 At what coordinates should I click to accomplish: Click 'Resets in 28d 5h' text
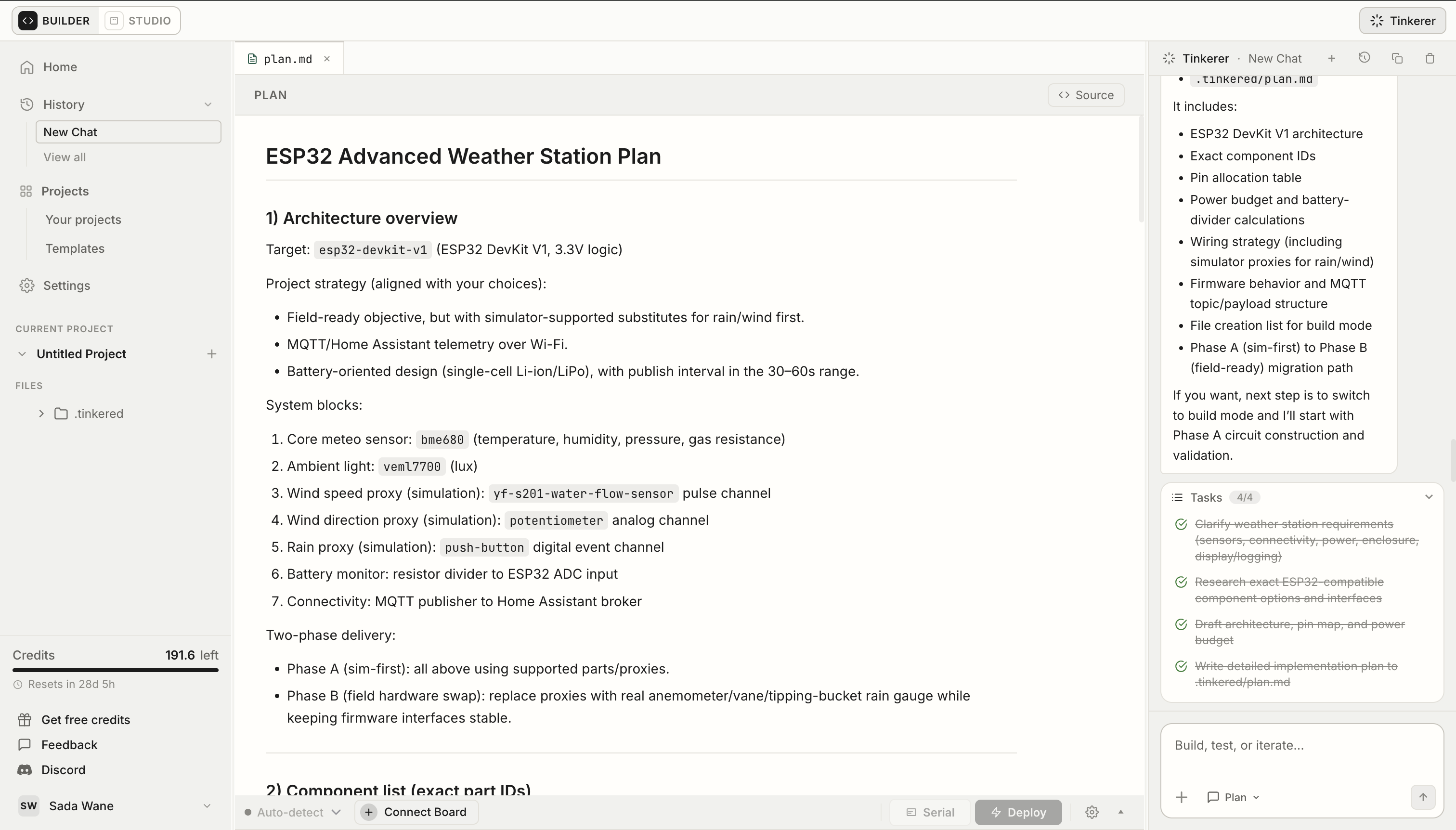coord(71,684)
